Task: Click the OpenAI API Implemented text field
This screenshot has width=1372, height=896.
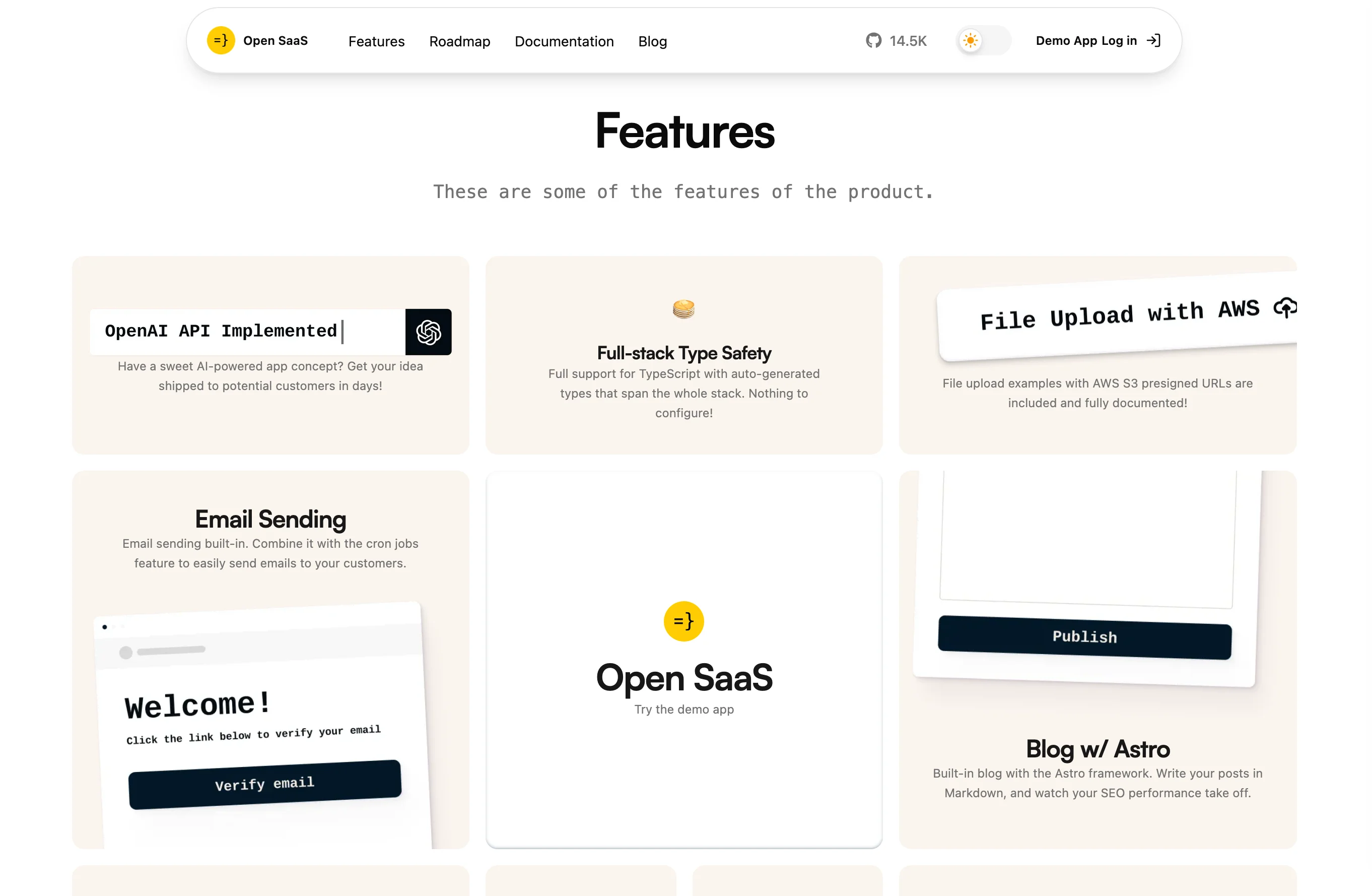Action: point(247,332)
